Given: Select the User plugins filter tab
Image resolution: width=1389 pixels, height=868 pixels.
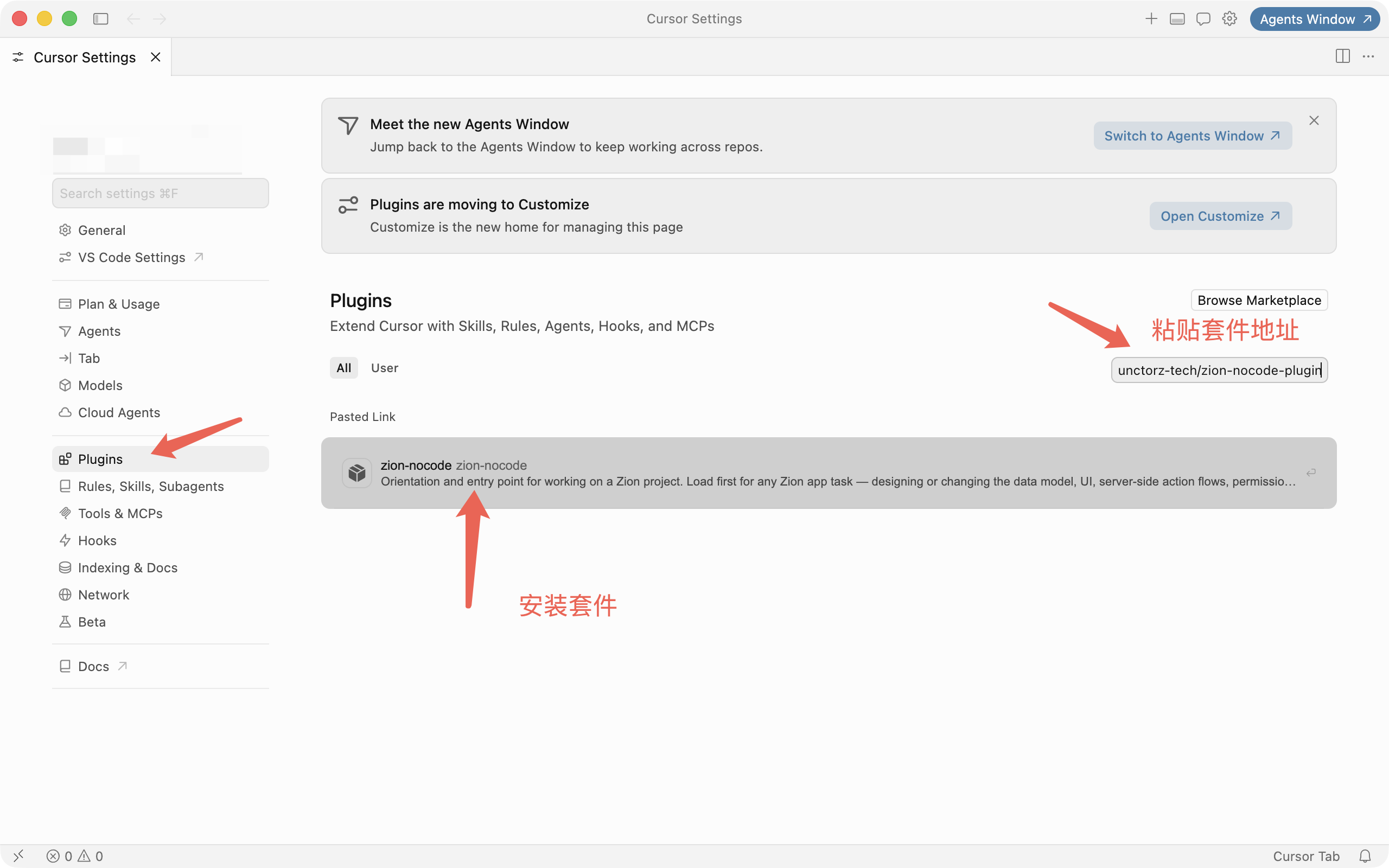Looking at the screenshot, I should 385,368.
